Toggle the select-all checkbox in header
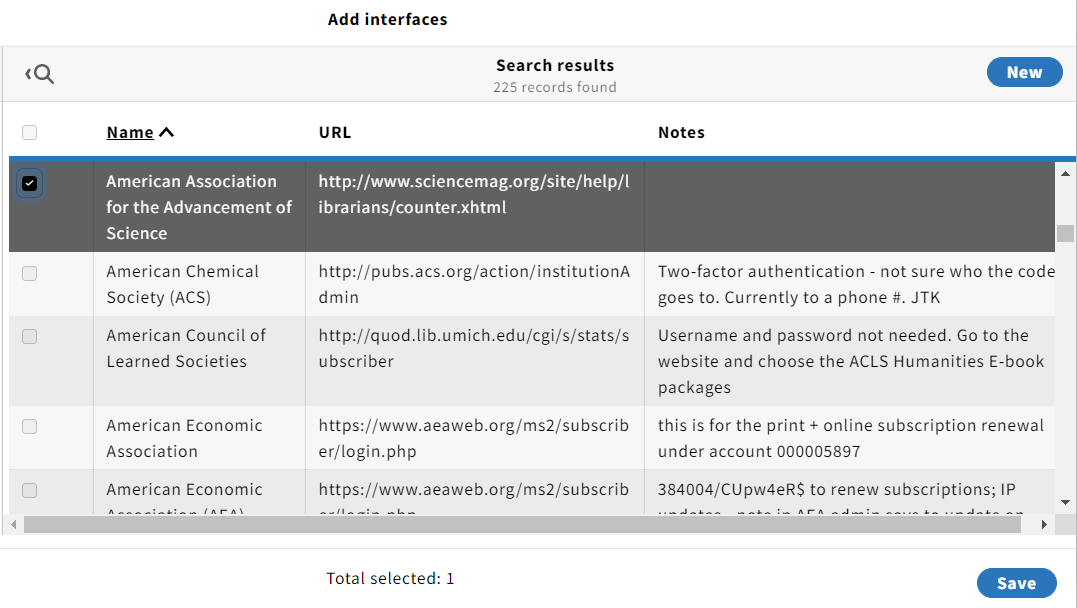1077x608 pixels. tap(30, 133)
